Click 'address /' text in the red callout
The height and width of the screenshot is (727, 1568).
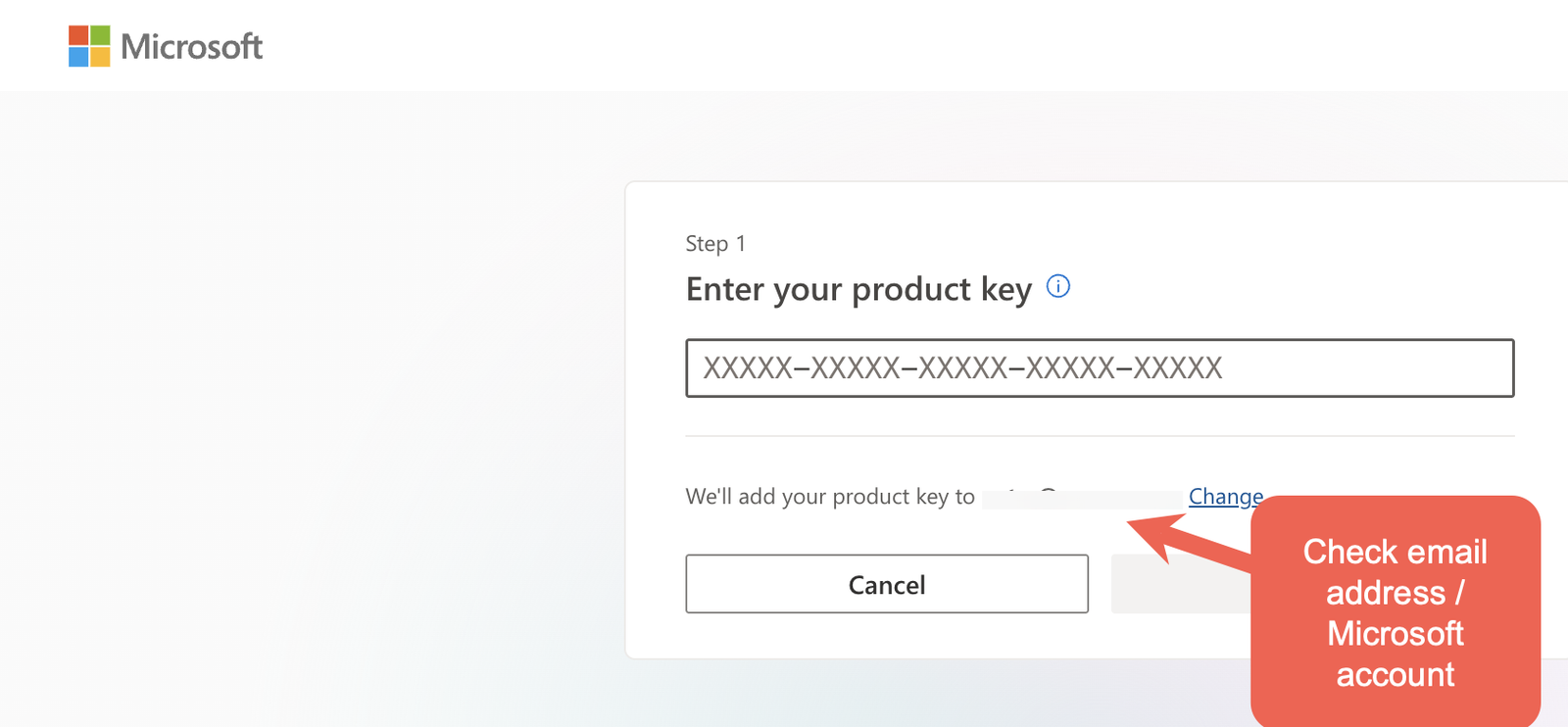(1395, 593)
